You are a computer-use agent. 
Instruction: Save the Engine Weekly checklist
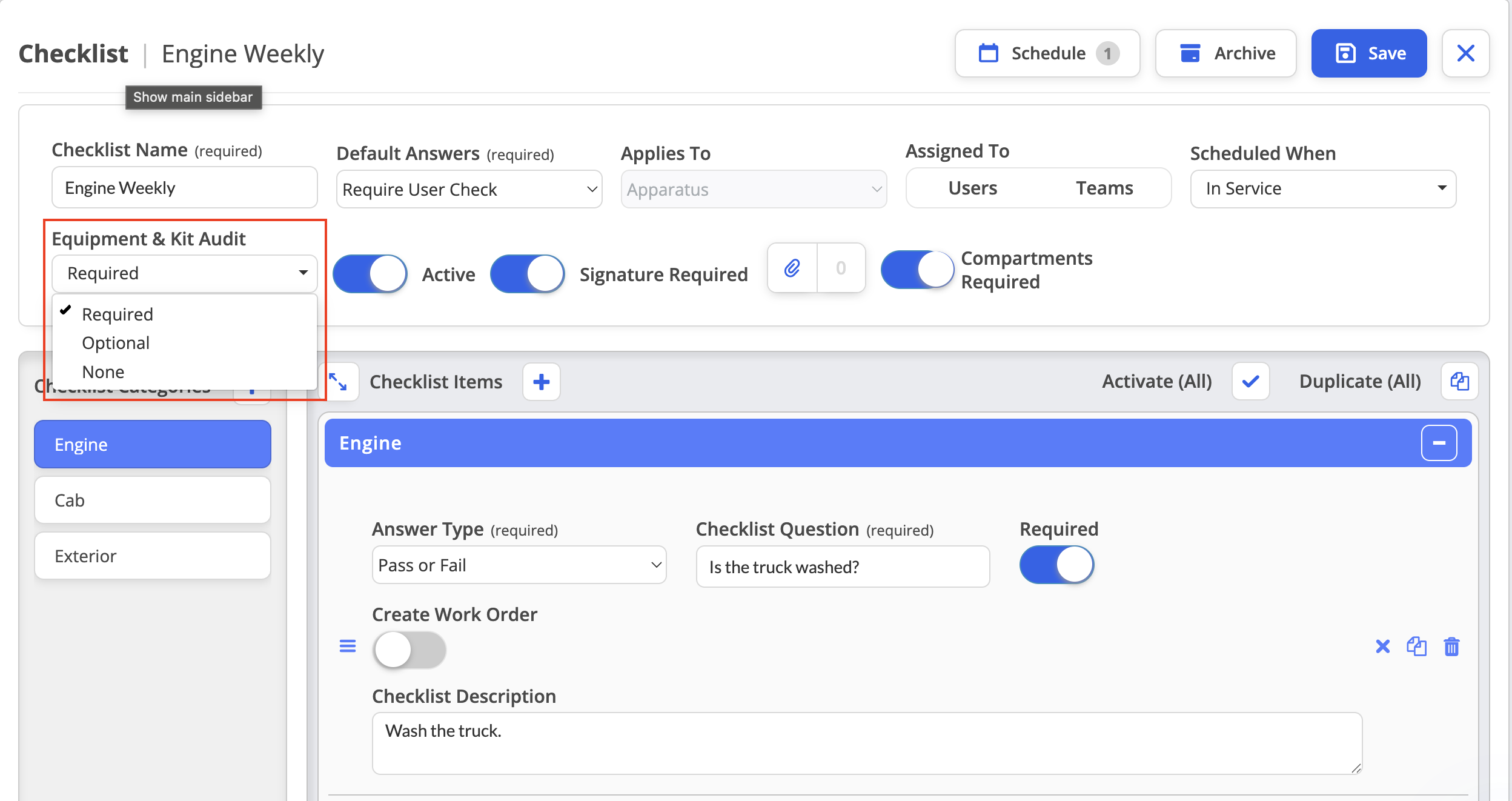(x=1369, y=53)
